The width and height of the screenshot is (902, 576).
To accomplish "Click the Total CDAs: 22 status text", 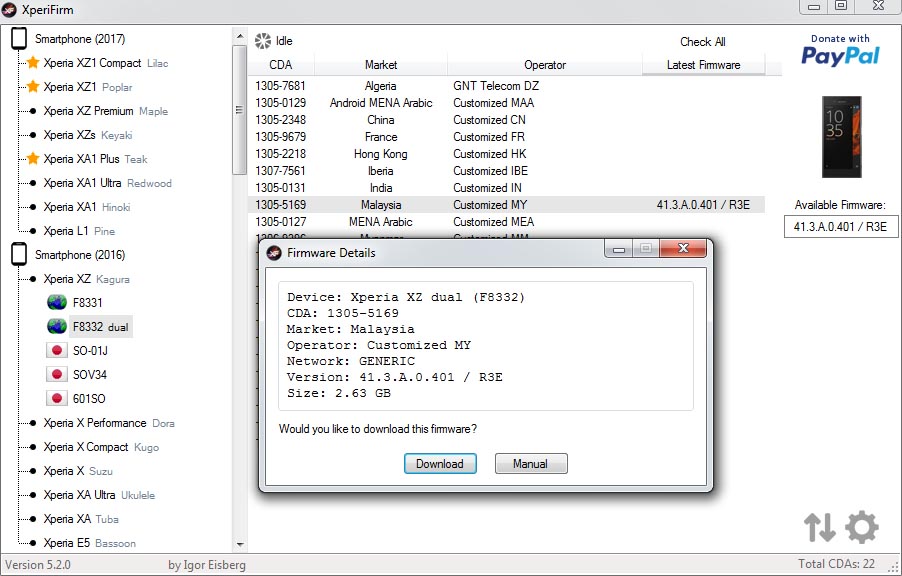I will (836, 564).
